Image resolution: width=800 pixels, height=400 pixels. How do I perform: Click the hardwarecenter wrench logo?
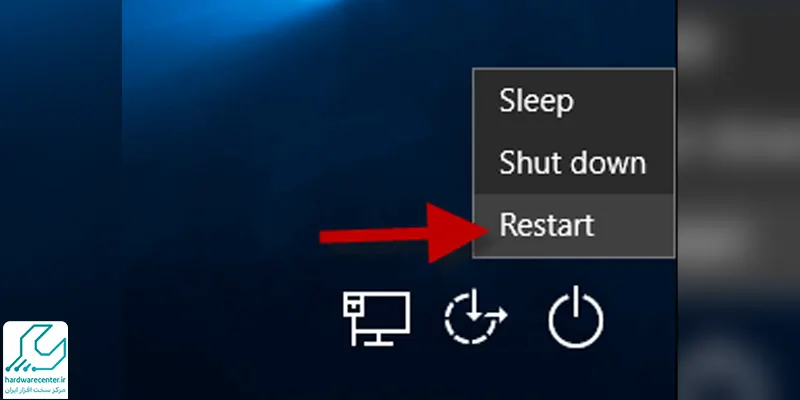(35, 348)
